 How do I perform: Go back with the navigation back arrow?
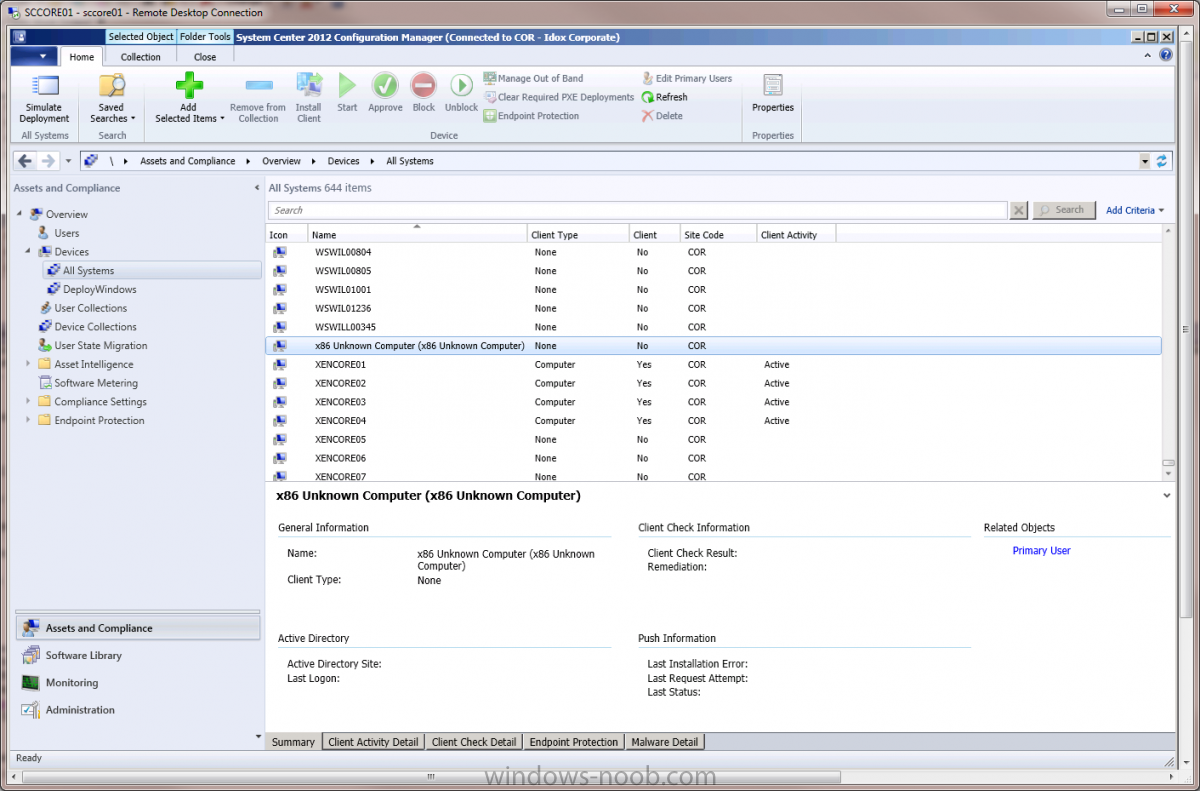[x=26, y=161]
